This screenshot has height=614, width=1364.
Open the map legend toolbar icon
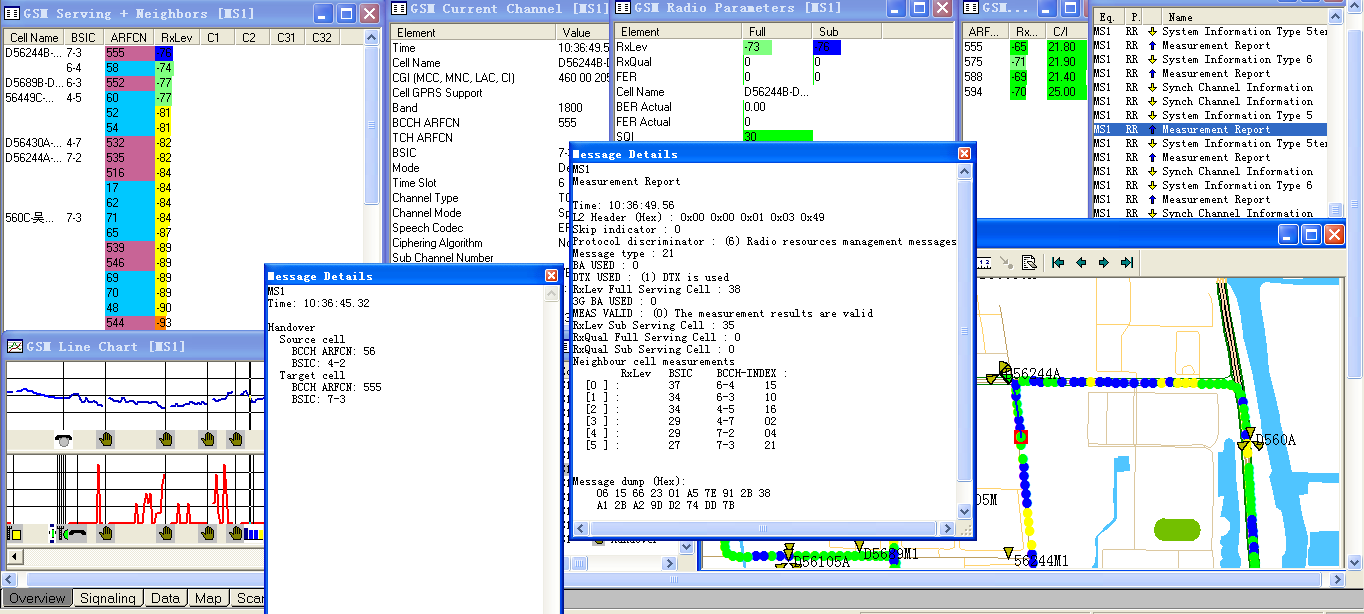pyautogui.click(x=1028, y=262)
